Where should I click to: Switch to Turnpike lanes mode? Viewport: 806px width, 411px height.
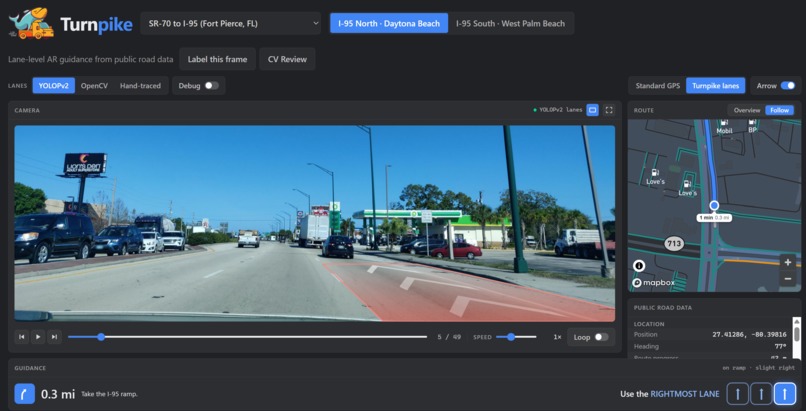(716, 86)
